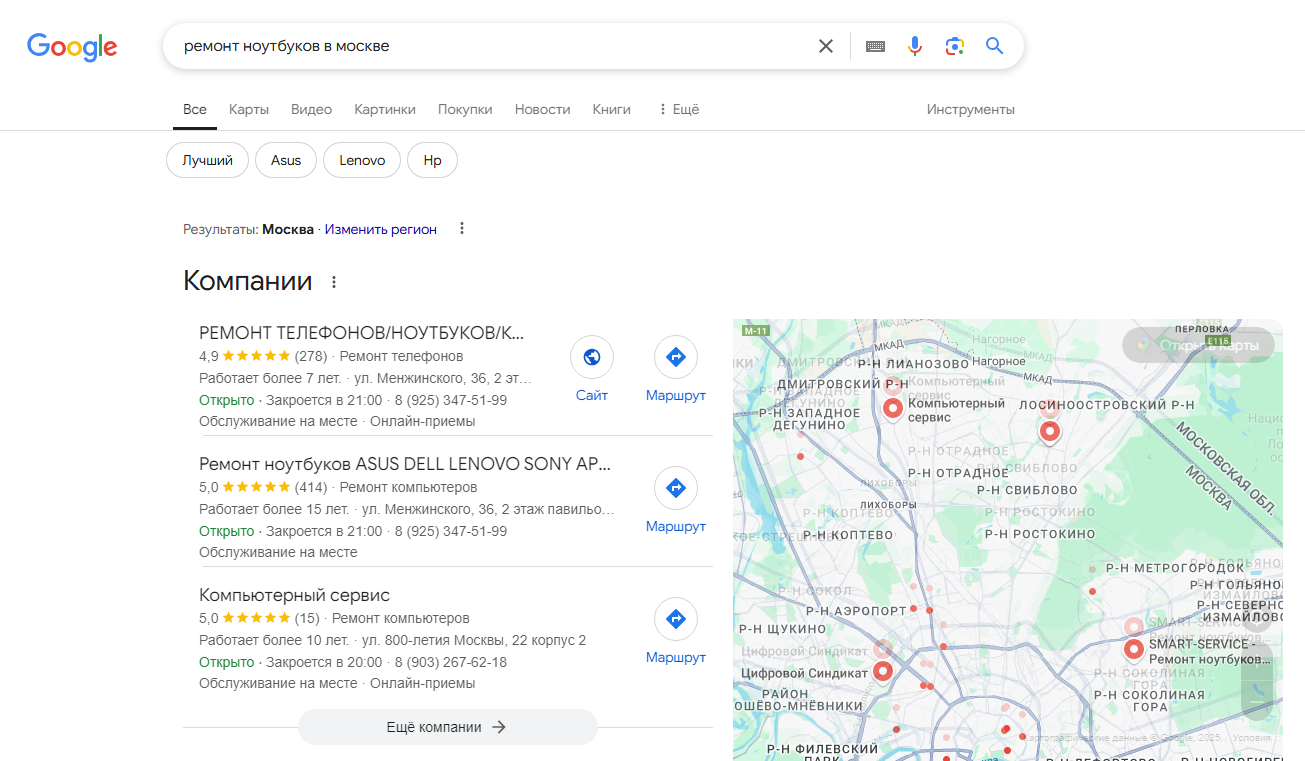Viewport: 1305px width, 761px height.
Task: Click the Ещё компании button
Action: pyautogui.click(x=447, y=727)
